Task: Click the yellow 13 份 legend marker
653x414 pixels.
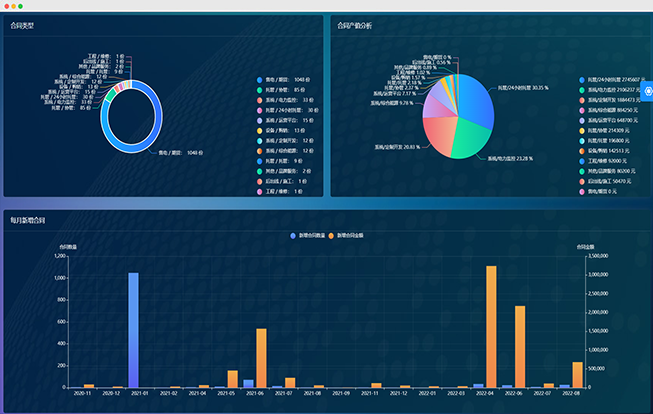Action: [261, 130]
